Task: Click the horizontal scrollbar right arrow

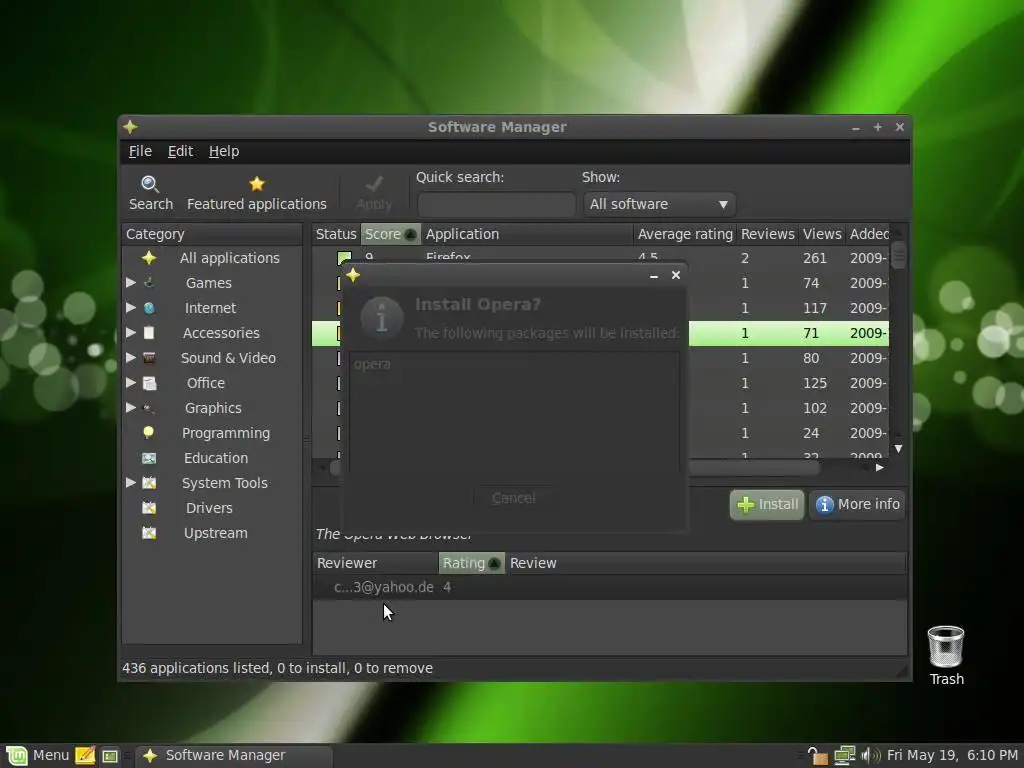Action: (x=880, y=468)
